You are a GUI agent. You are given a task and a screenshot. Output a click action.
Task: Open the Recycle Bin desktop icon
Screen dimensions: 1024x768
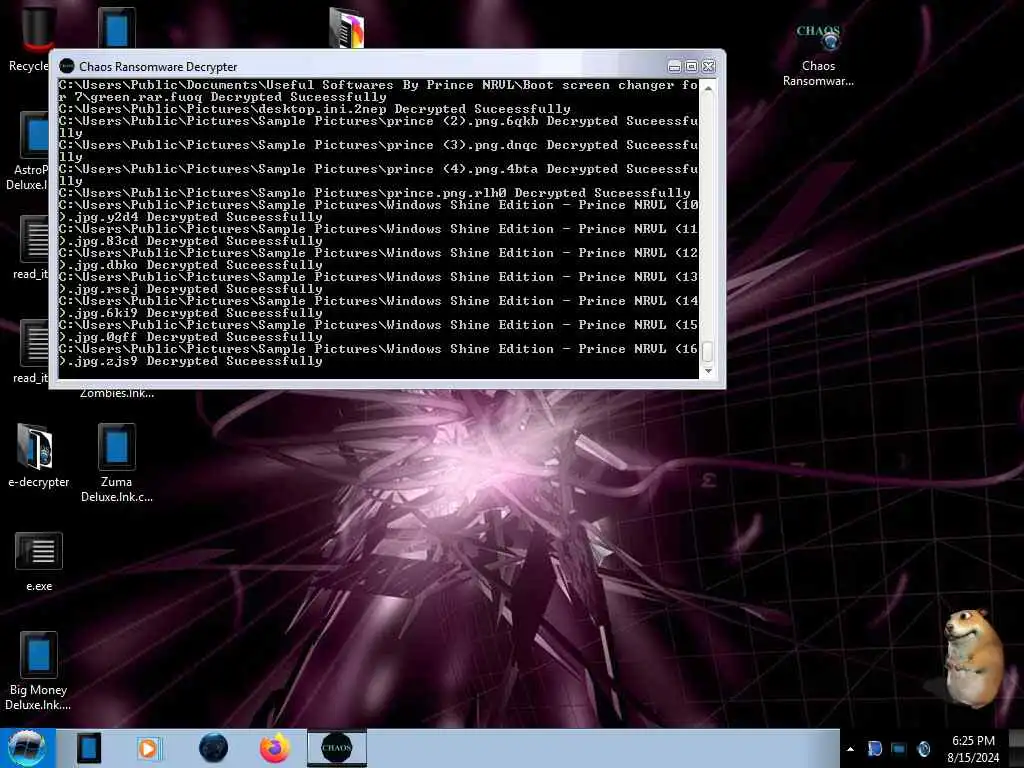tap(29, 36)
